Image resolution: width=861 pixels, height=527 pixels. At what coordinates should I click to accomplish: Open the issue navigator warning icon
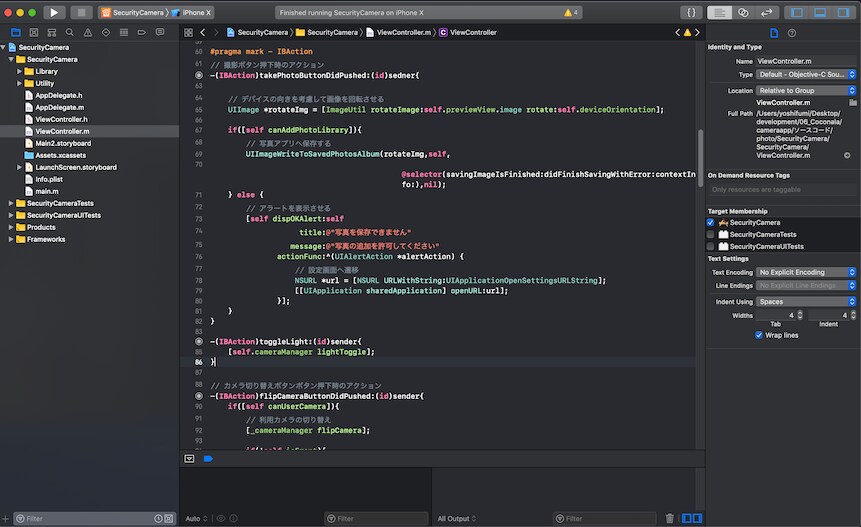tap(88, 32)
